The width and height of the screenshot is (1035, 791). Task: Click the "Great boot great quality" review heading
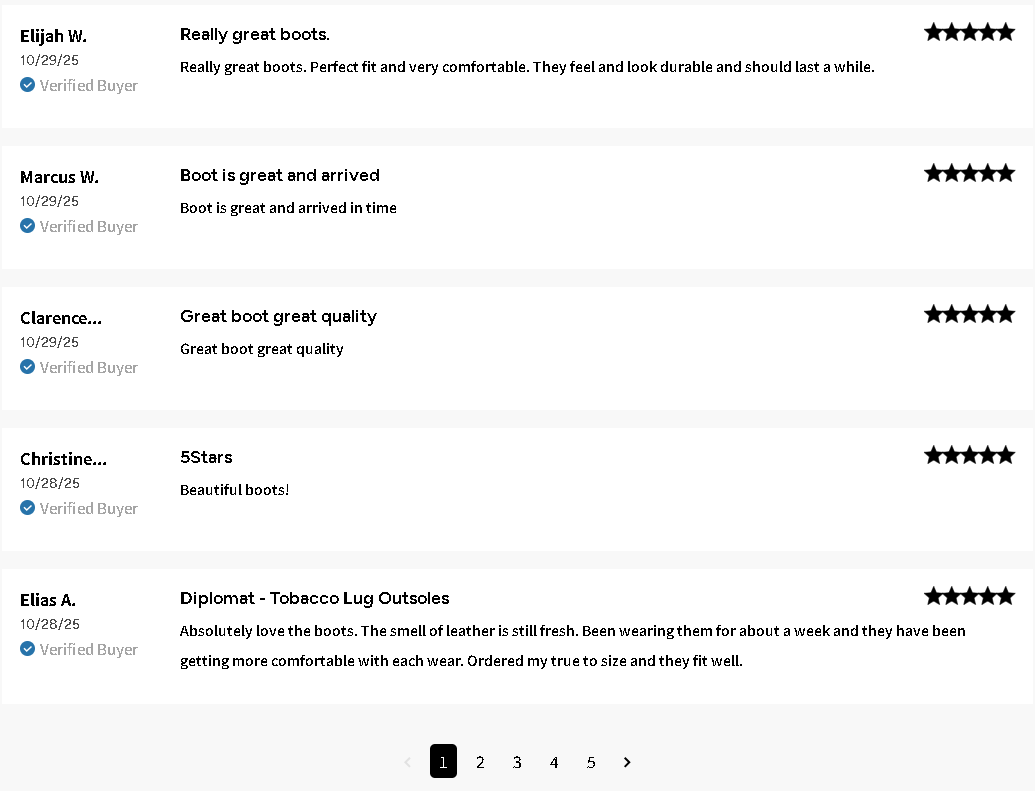coord(278,316)
